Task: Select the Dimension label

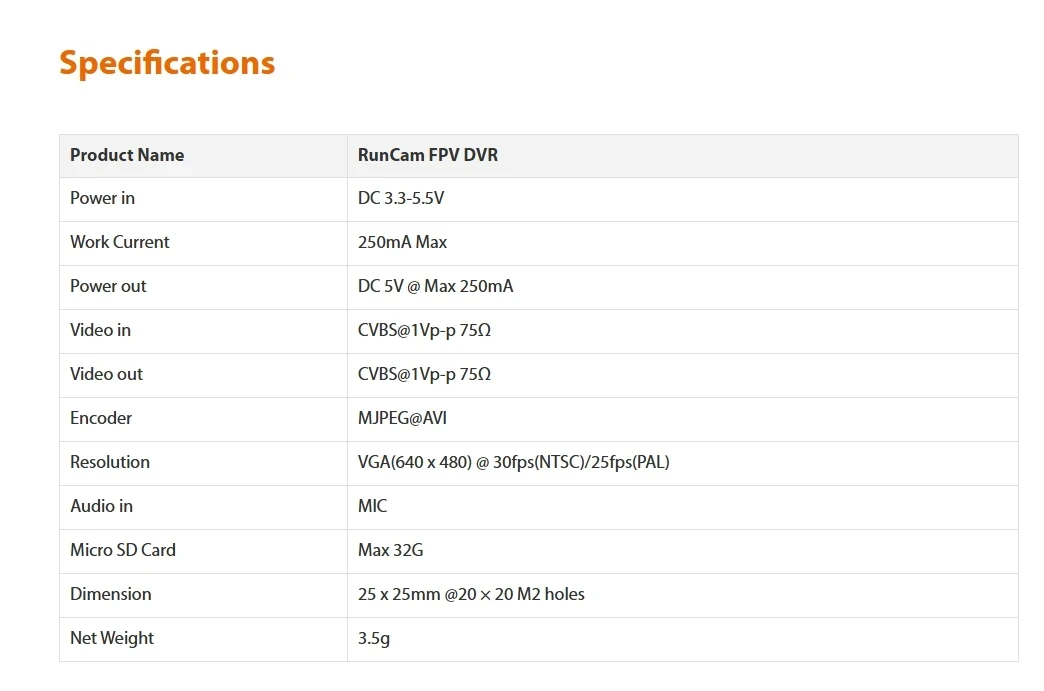Action: coord(111,594)
